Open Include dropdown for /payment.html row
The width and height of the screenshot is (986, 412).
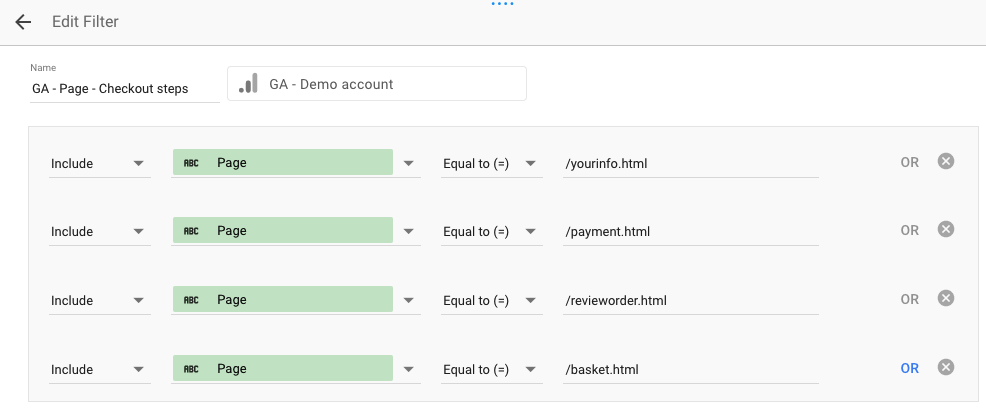99,231
